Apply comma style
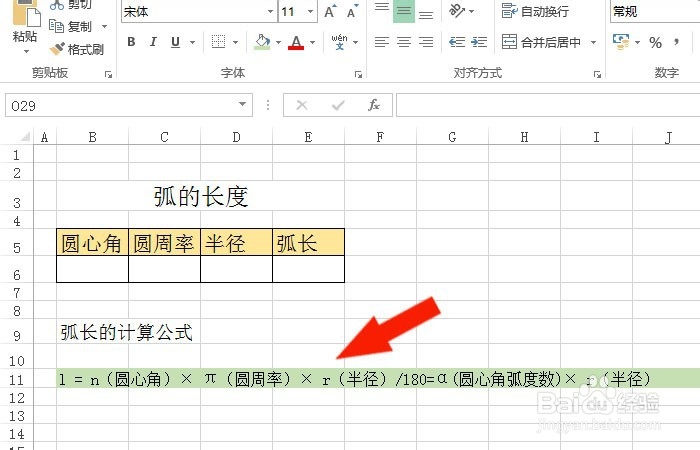This screenshot has height=450, width=700. [x=677, y=42]
